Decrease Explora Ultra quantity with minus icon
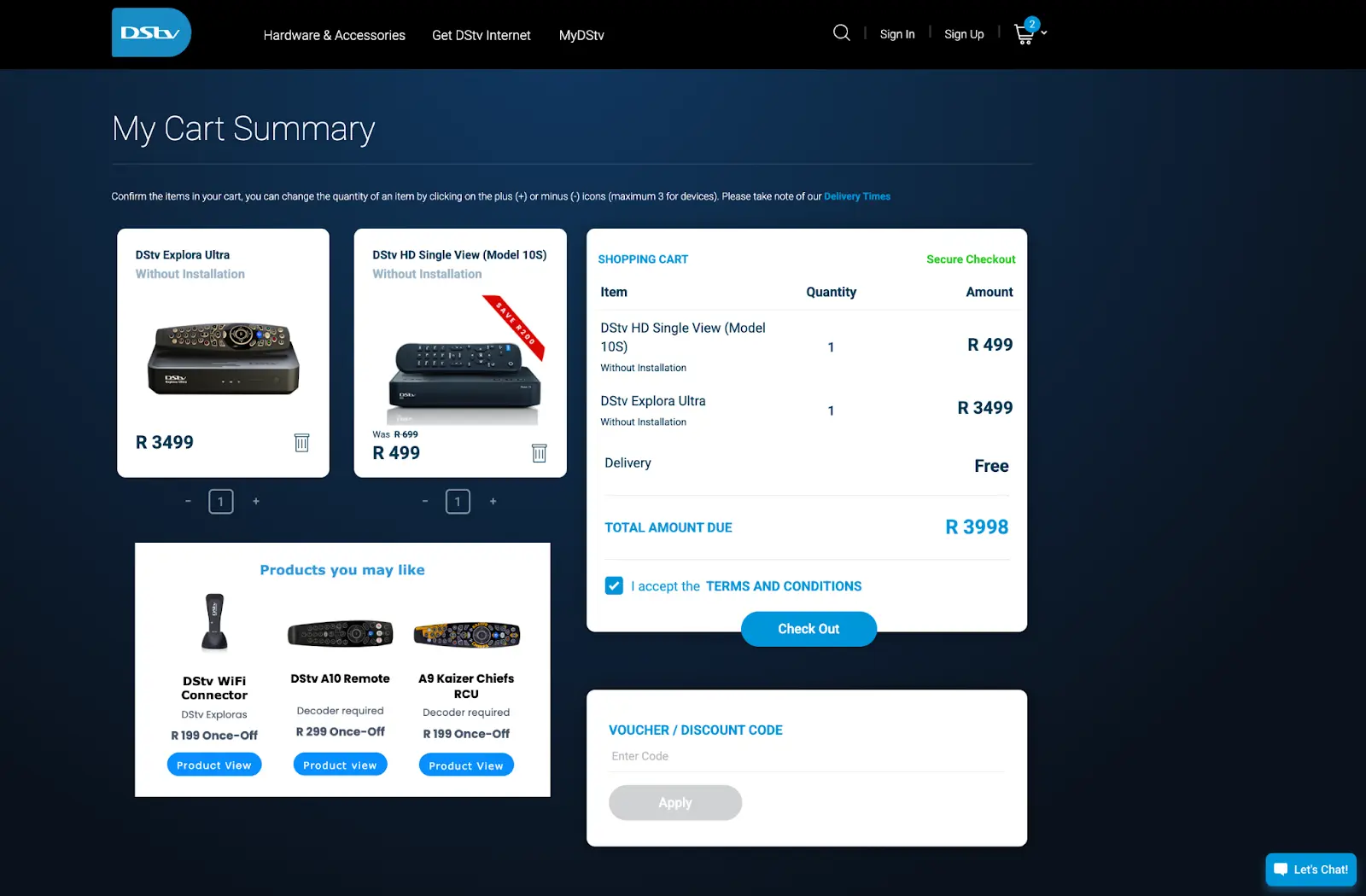 tap(188, 501)
